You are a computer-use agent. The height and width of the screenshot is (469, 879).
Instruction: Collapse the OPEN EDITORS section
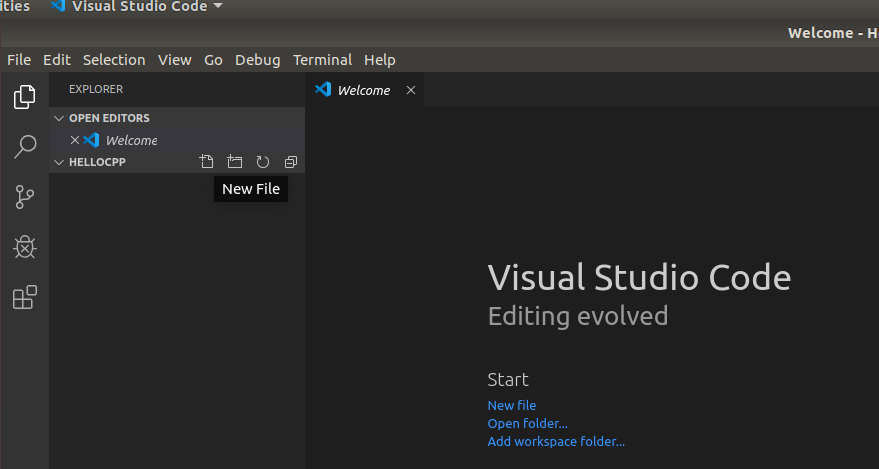point(59,118)
